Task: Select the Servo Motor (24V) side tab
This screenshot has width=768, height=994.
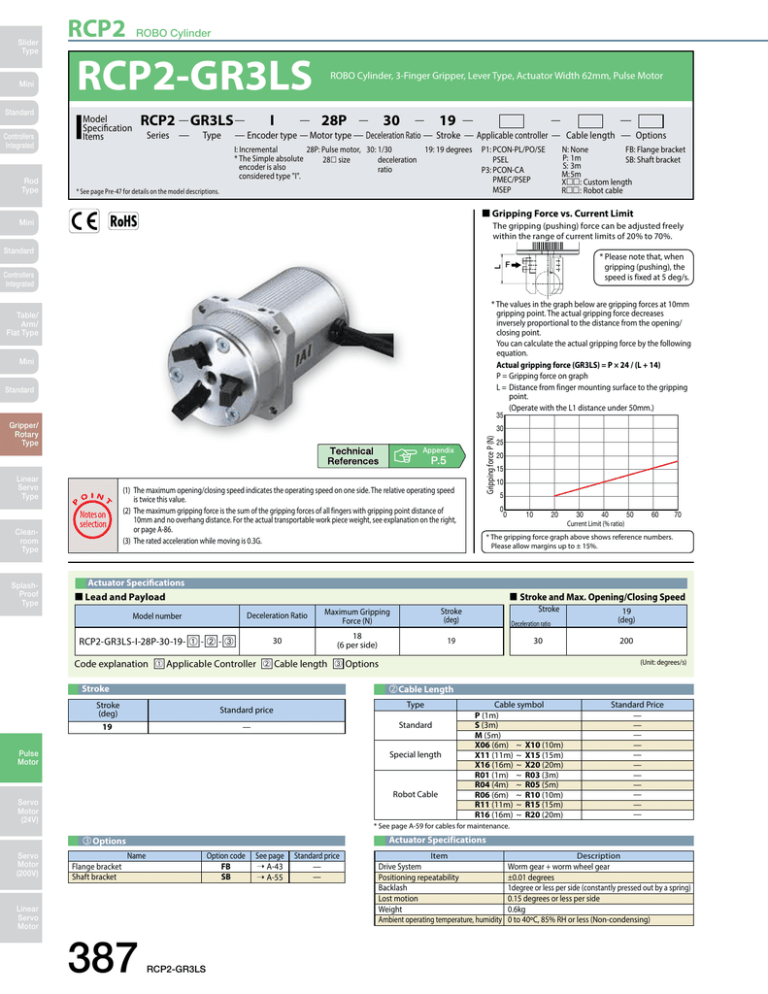Action: (21, 811)
